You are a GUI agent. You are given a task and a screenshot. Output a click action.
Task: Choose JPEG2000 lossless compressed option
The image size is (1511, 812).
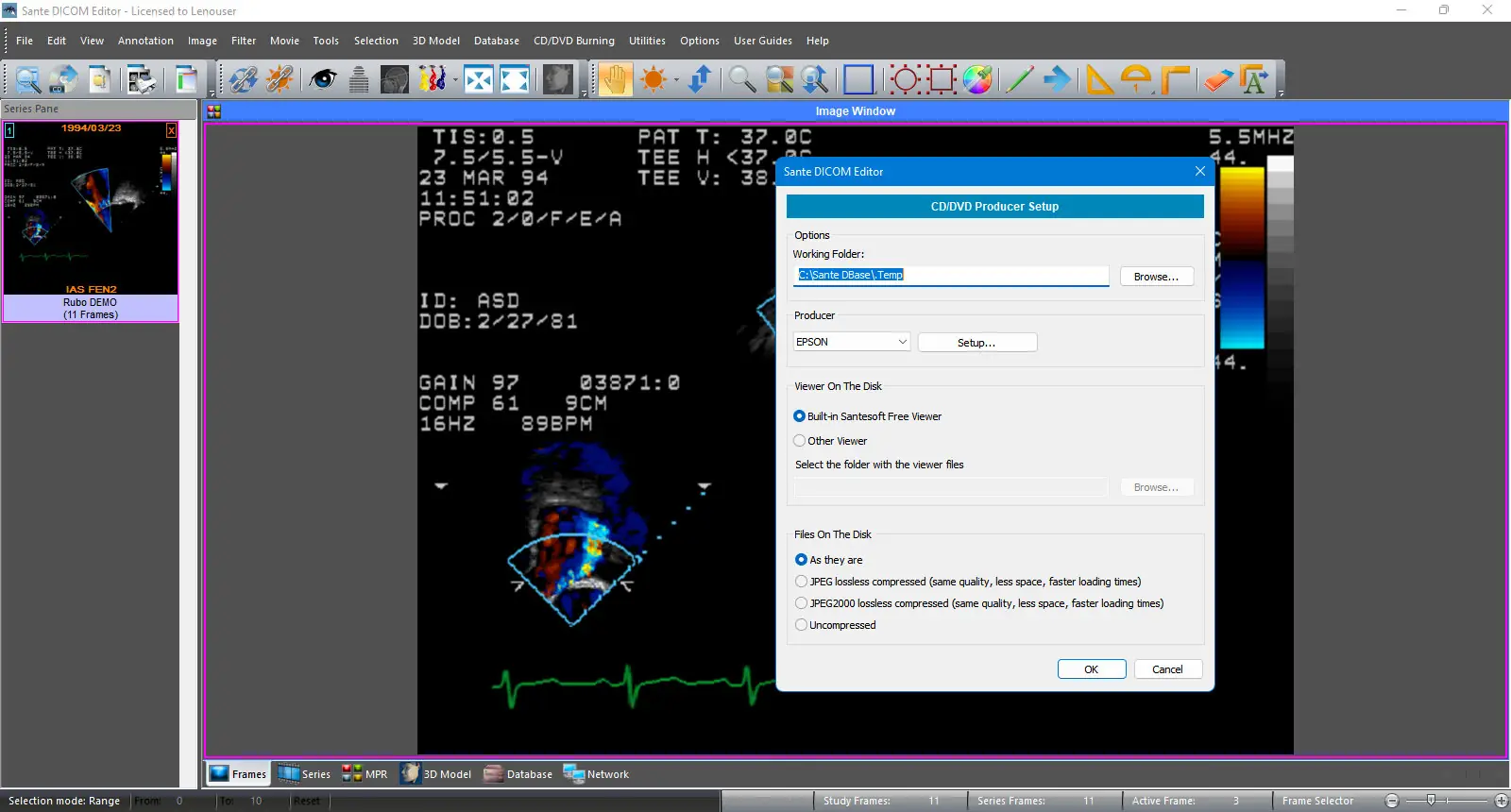(x=801, y=603)
